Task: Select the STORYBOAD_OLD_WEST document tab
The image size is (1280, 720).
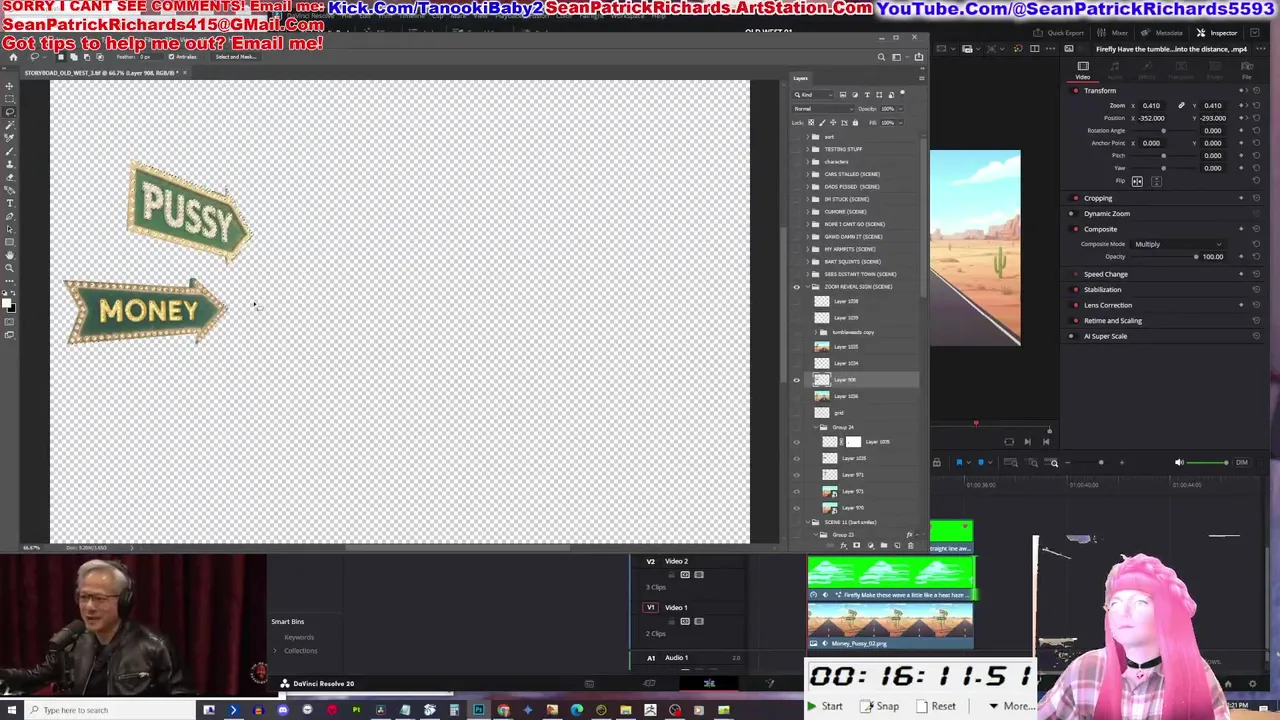Action: coord(102,73)
